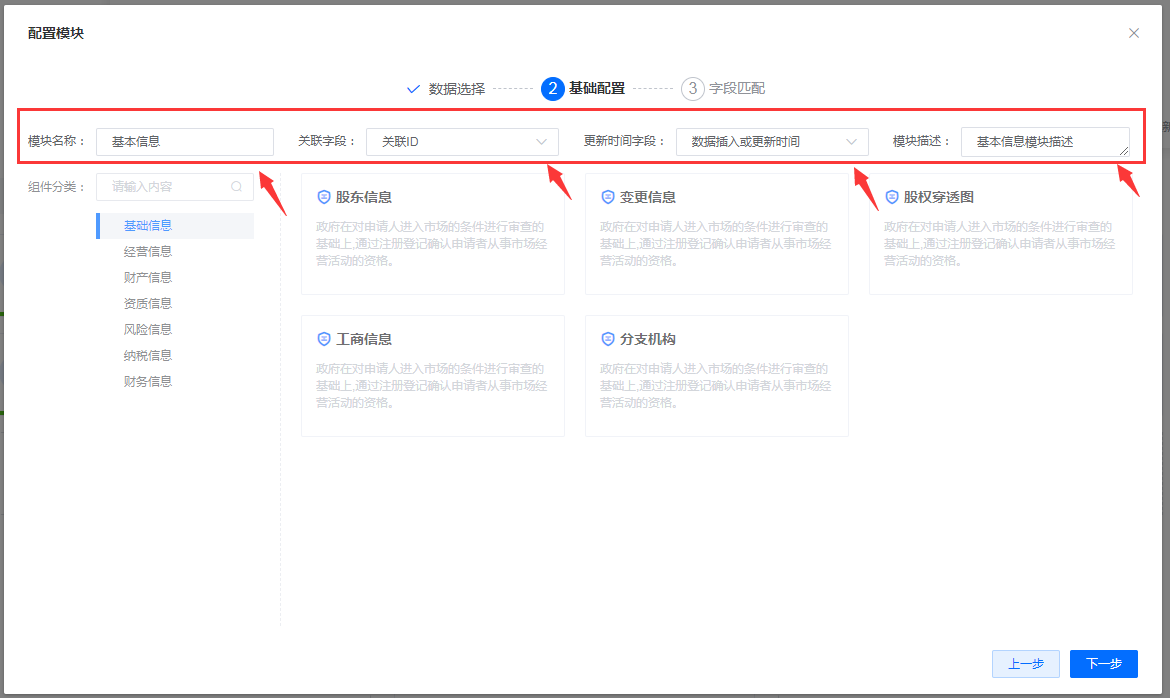1170x698 pixels.
Task: Click the 股东信息 card description text
Action: tap(431, 243)
